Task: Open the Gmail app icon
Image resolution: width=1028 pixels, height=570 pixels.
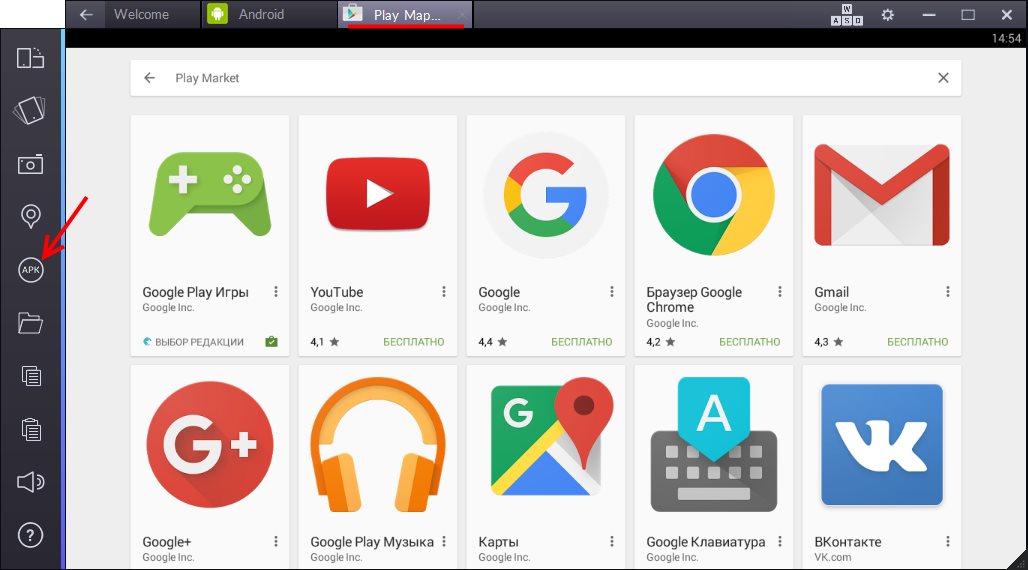Action: [882, 195]
